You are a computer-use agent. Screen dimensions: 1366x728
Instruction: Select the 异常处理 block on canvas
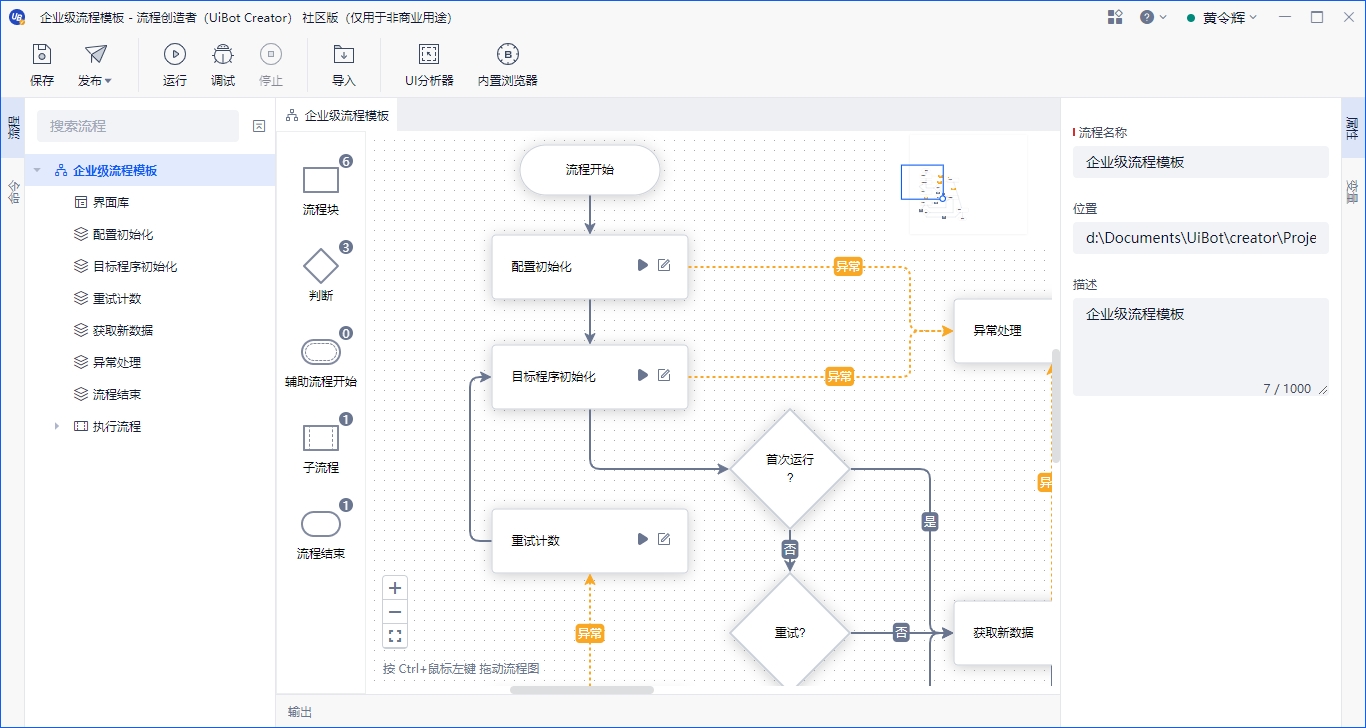coord(1003,330)
